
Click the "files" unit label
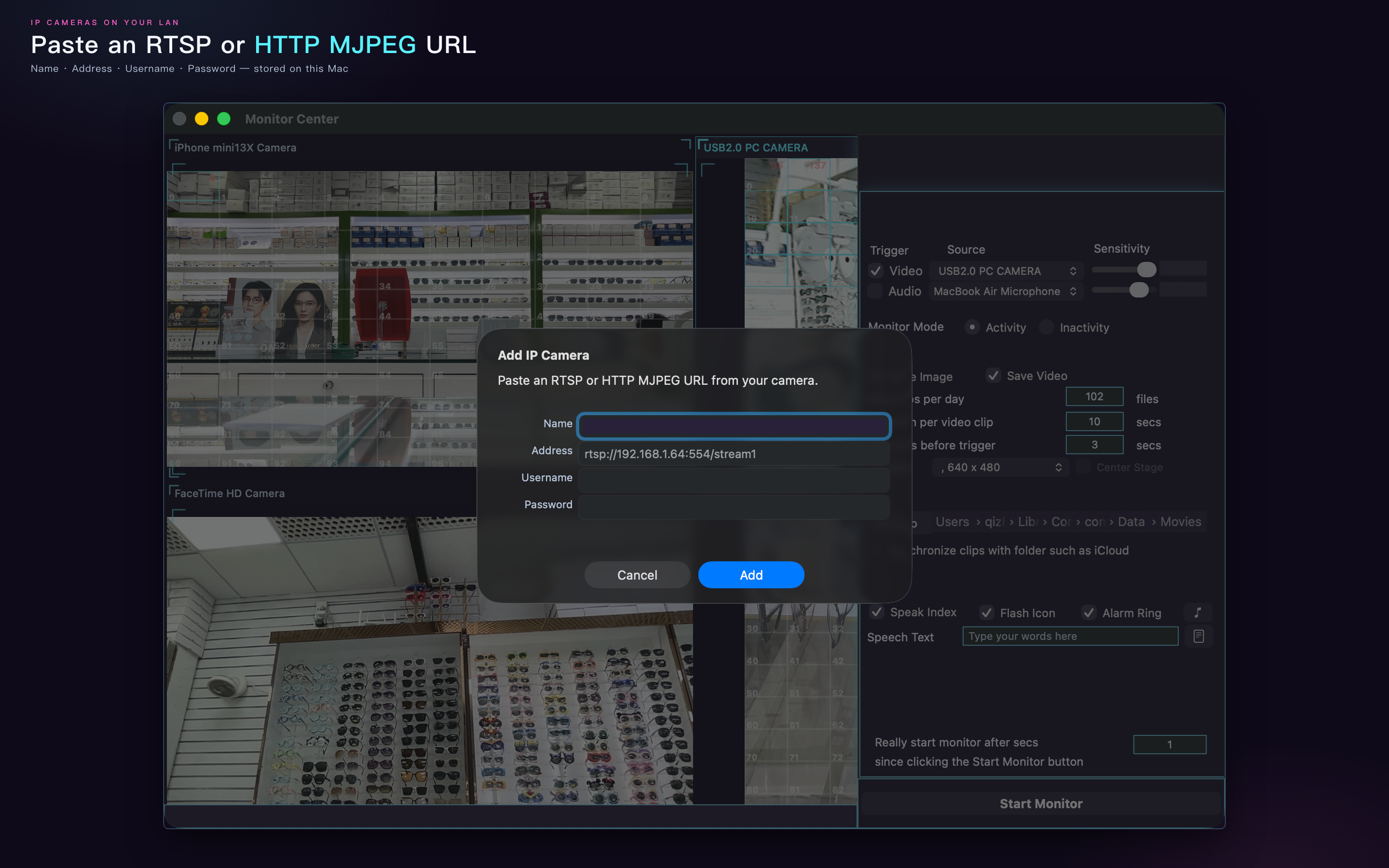(x=1147, y=399)
